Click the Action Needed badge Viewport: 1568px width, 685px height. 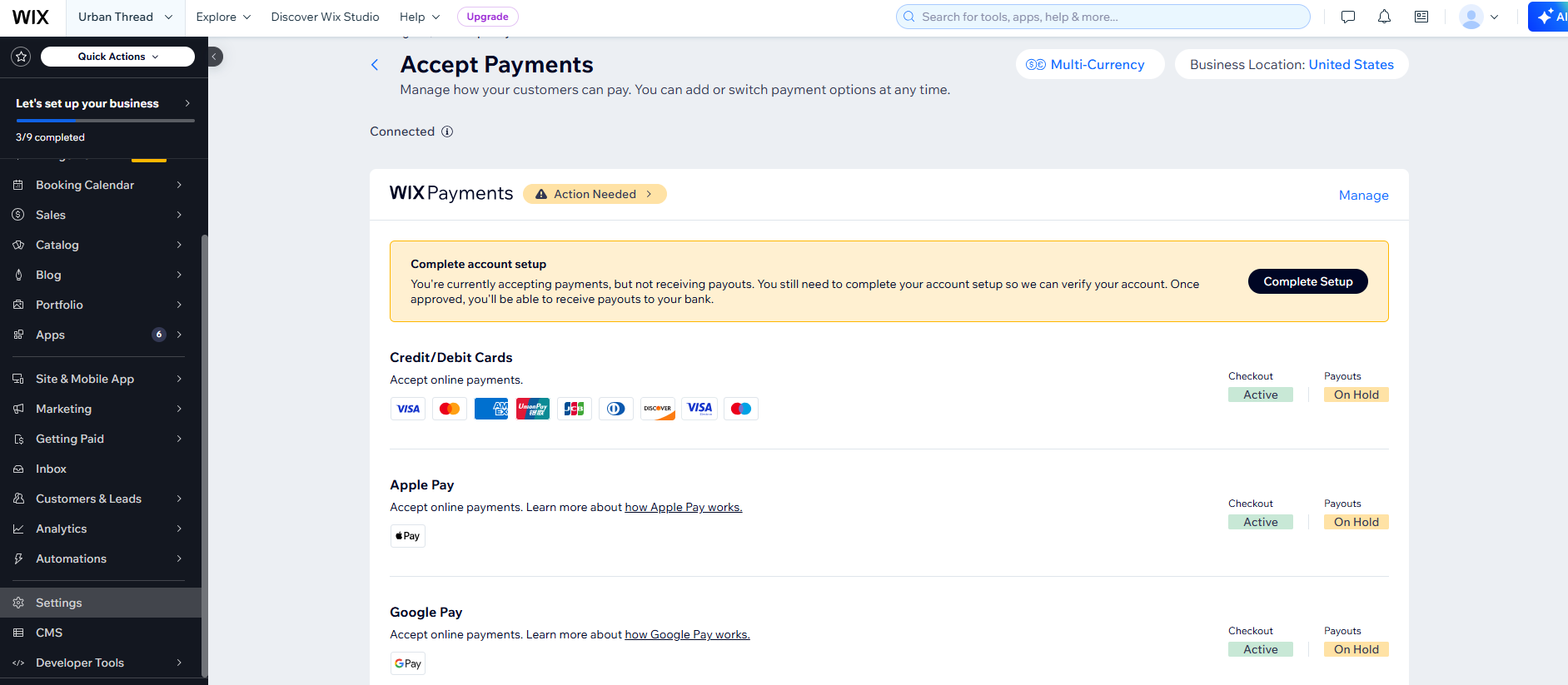(x=595, y=194)
